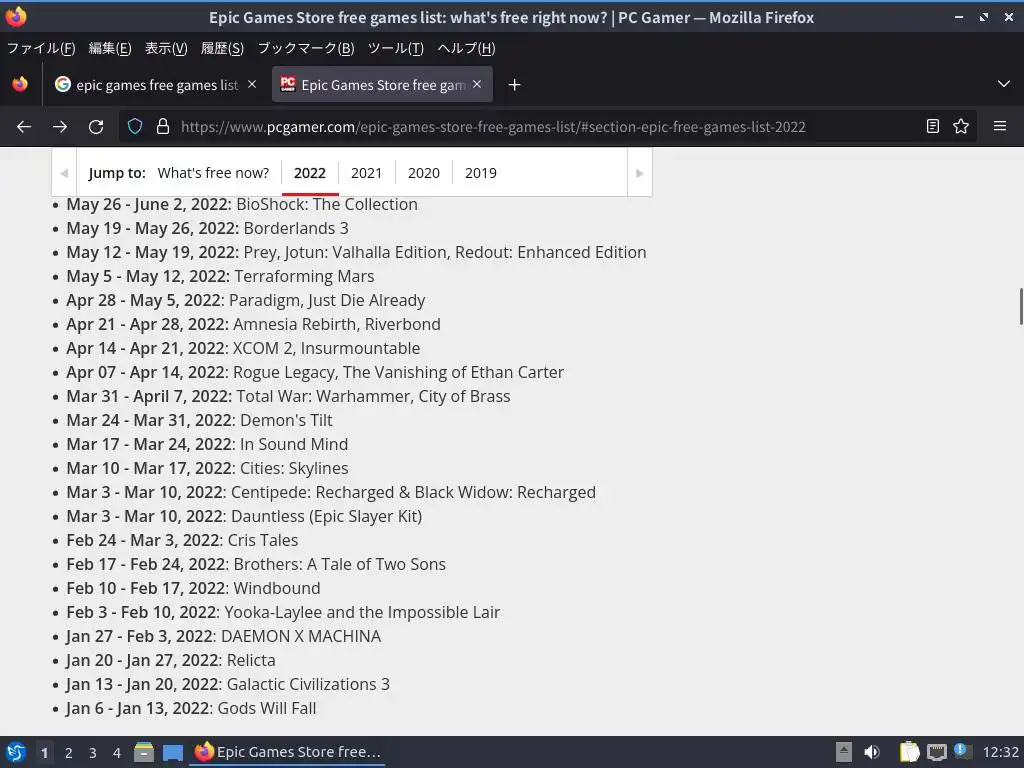Show site security padlock info

163,127
